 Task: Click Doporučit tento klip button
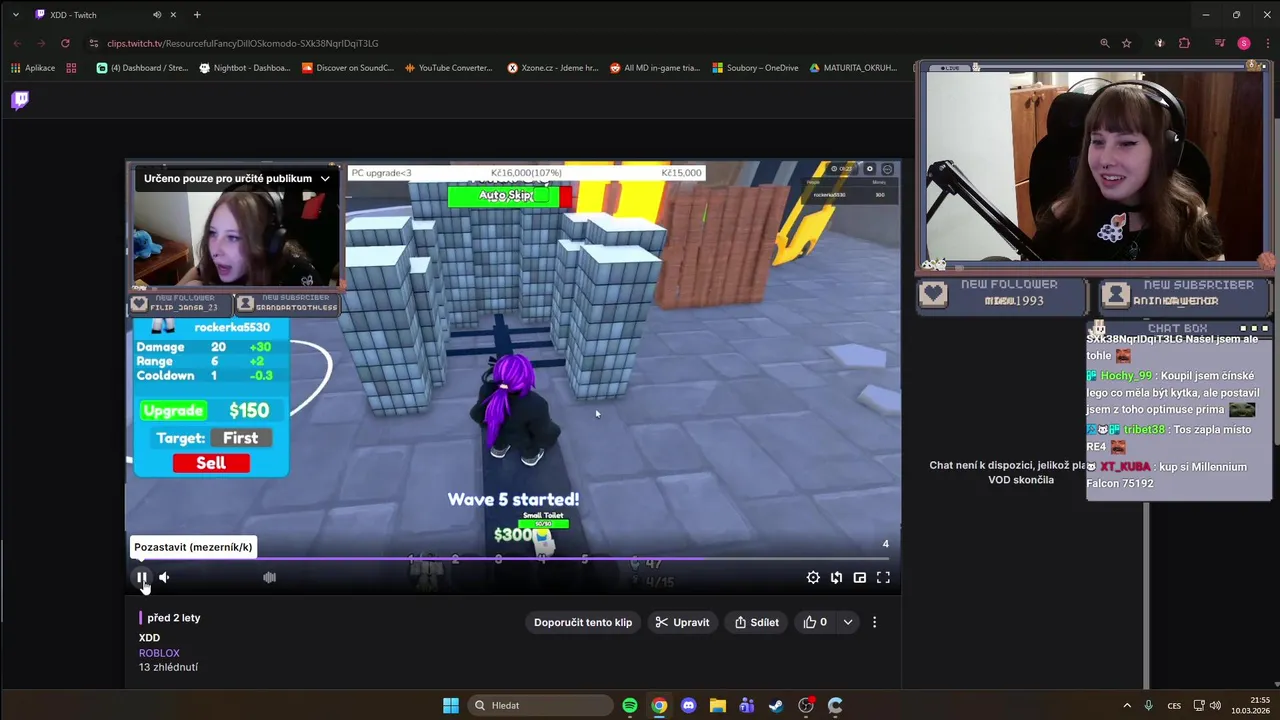(583, 622)
